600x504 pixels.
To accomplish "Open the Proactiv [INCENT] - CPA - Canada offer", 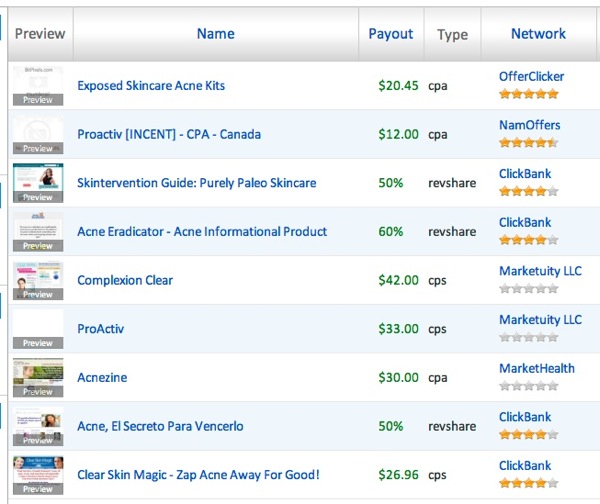I will click(169, 134).
